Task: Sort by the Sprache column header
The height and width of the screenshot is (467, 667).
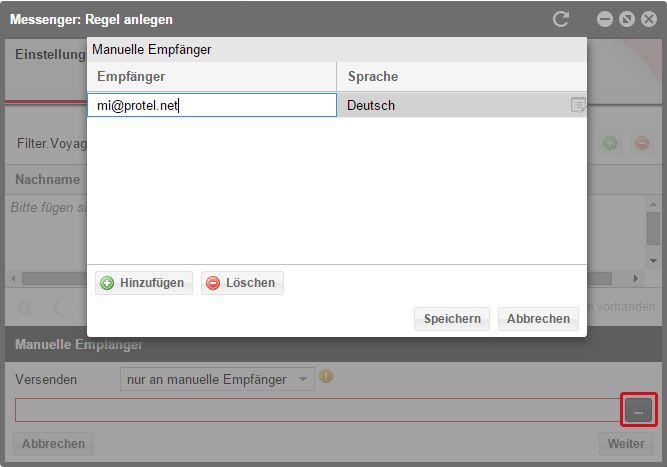Action: tap(461, 76)
